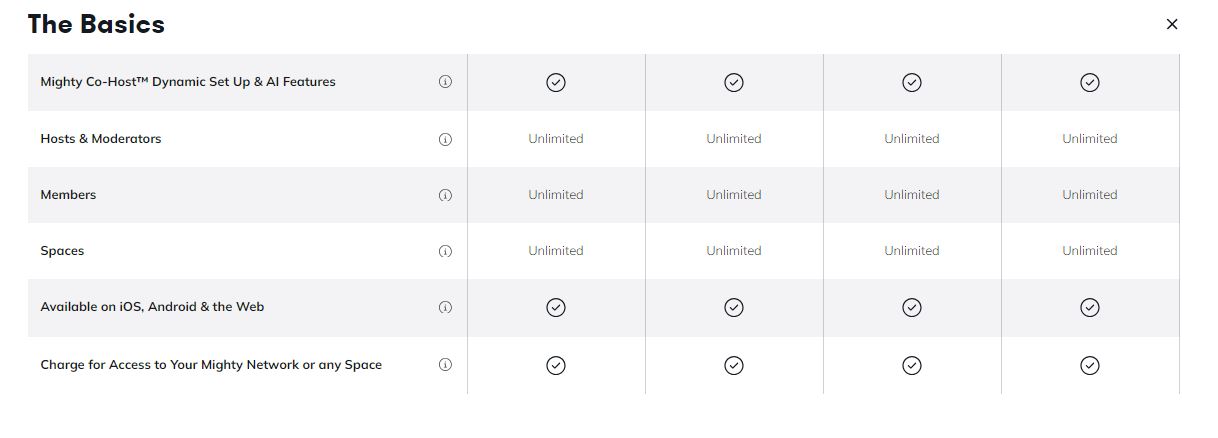Click info icon beside Hosts & Moderators
The width and height of the screenshot is (1218, 438).
pyautogui.click(x=446, y=139)
